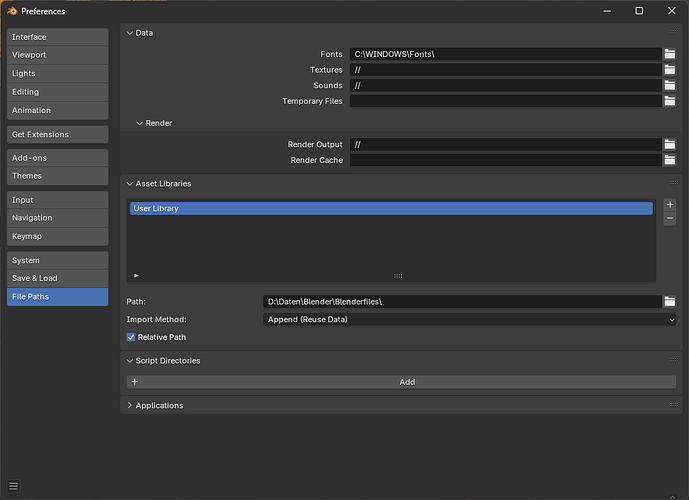
Task: Open the Lights preferences section
Action: pyautogui.click(x=58, y=73)
